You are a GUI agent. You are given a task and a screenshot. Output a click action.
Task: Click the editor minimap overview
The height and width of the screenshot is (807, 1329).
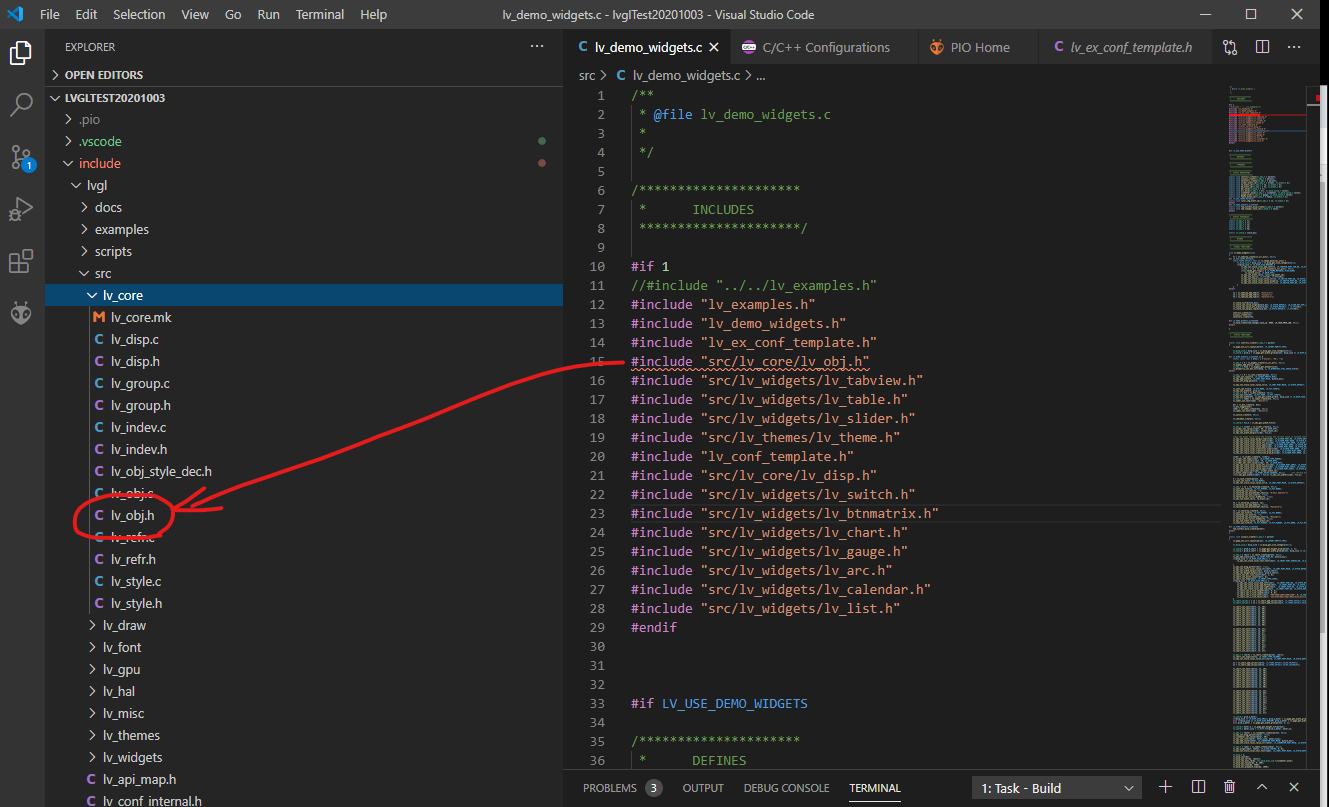pos(1267,425)
